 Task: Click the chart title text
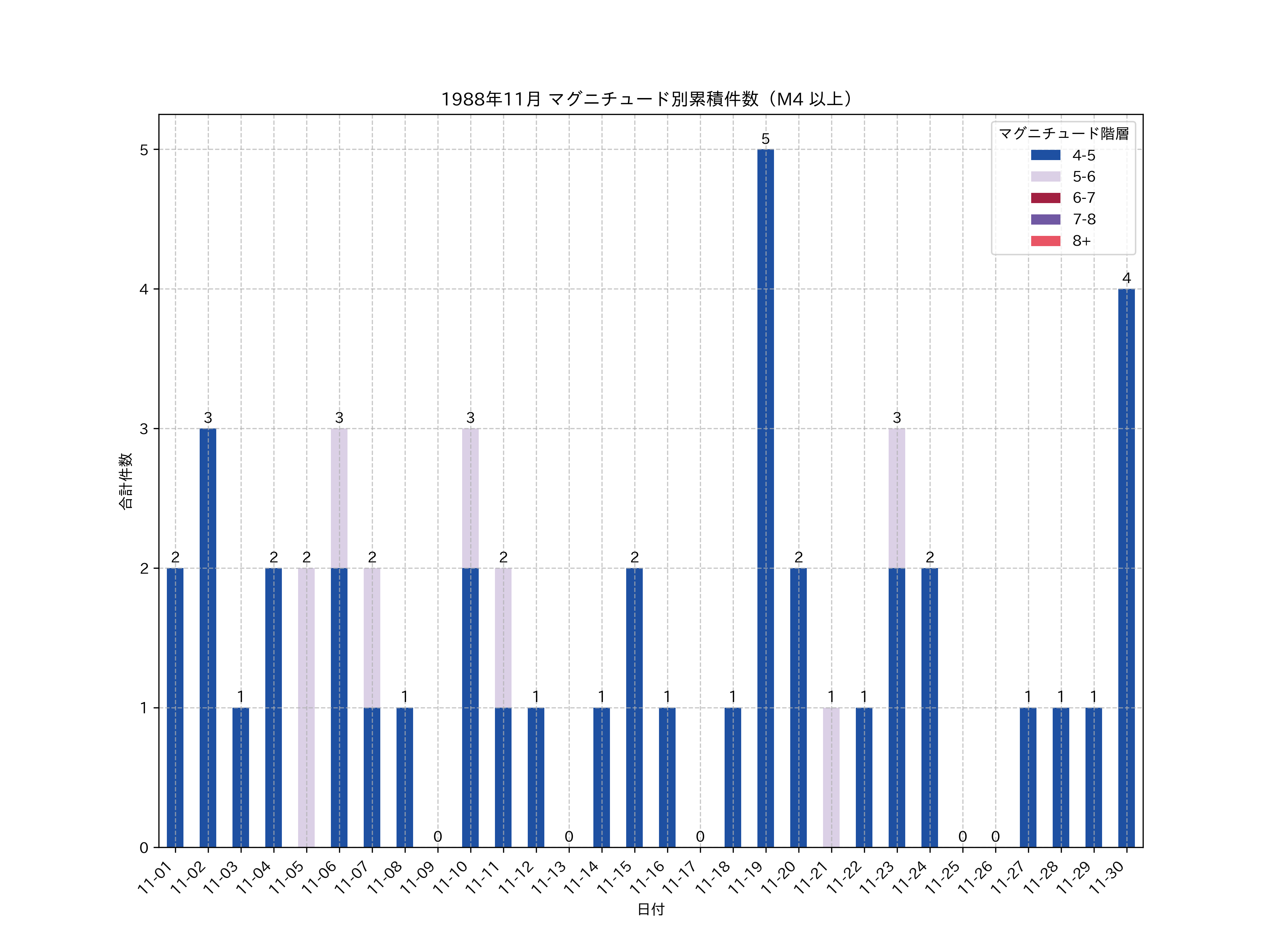pos(650,99)
